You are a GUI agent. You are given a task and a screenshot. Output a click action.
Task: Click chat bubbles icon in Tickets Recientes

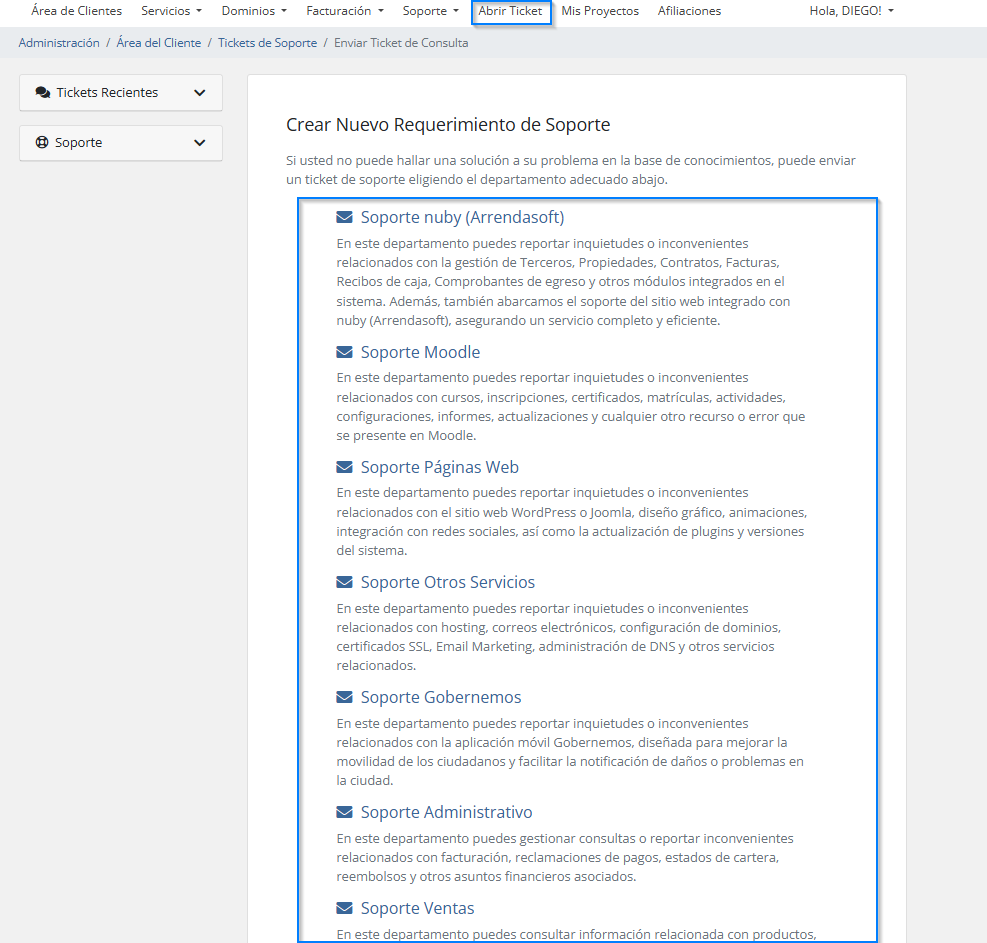[x=43, y=92]
